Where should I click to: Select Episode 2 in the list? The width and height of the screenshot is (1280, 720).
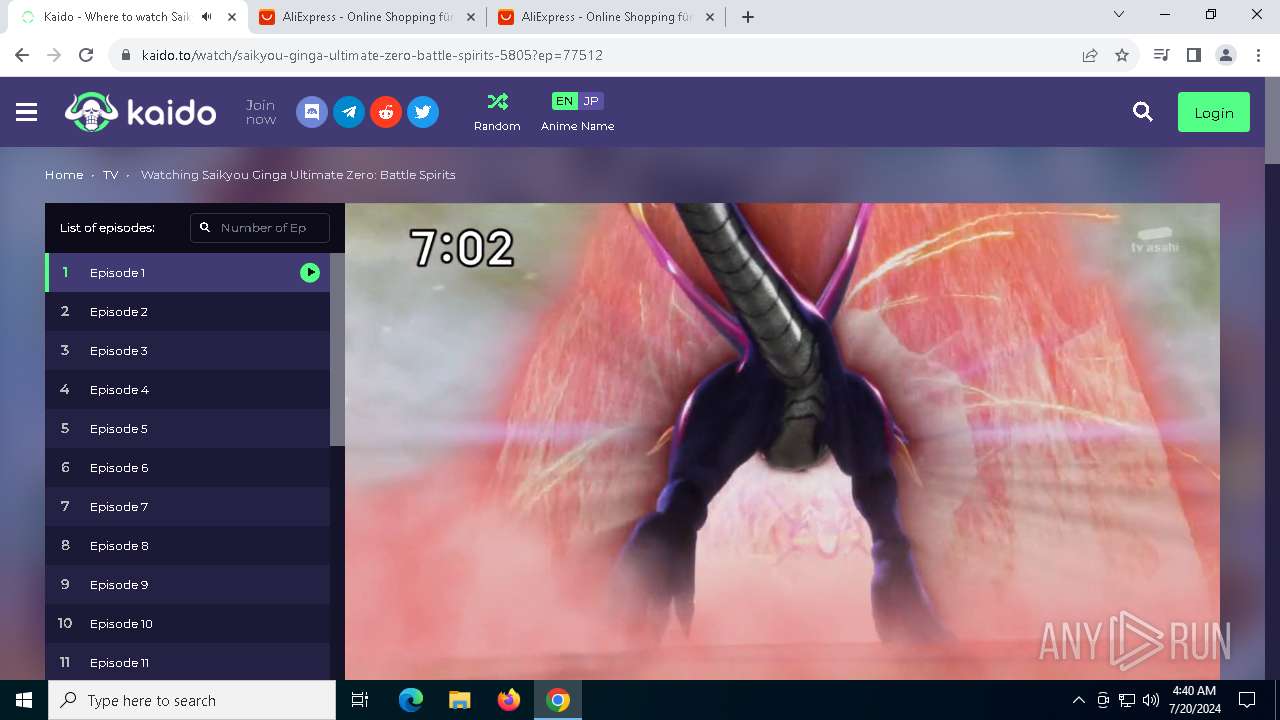click(187, 312)
